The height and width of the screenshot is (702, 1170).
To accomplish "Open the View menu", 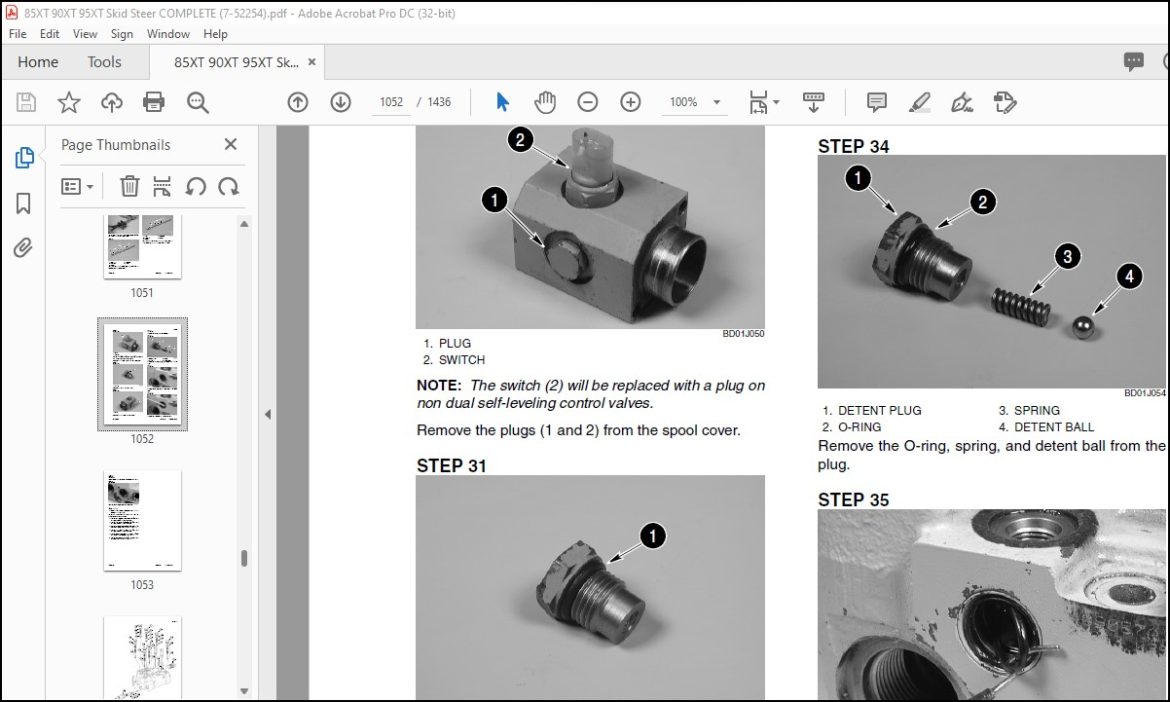I will pos(85,34).
